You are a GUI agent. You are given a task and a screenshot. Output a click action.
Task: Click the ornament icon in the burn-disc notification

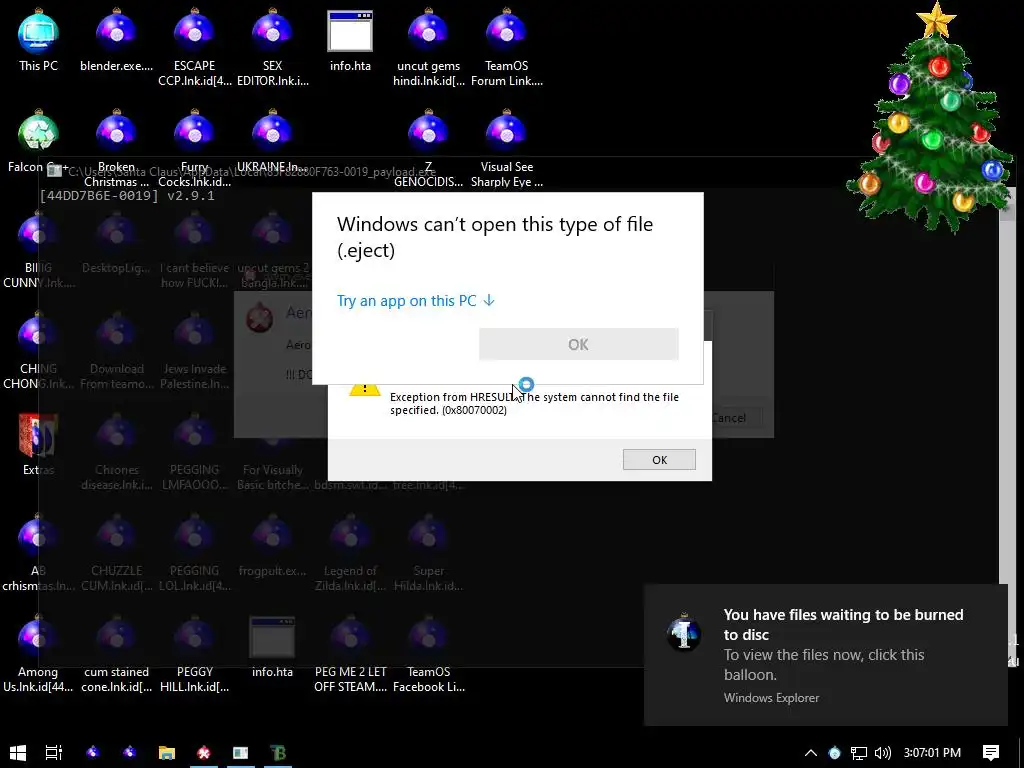click(x=684, y=632)
